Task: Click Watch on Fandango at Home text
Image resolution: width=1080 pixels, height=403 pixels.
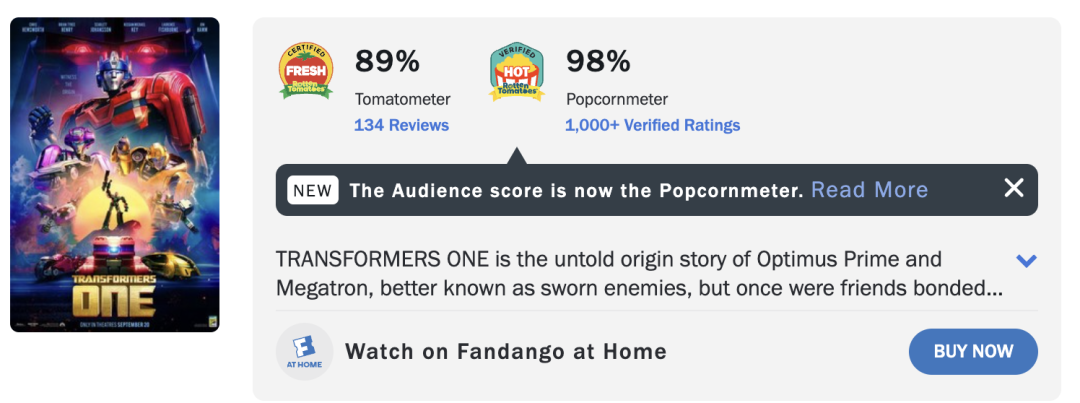Action: (505, 351)
